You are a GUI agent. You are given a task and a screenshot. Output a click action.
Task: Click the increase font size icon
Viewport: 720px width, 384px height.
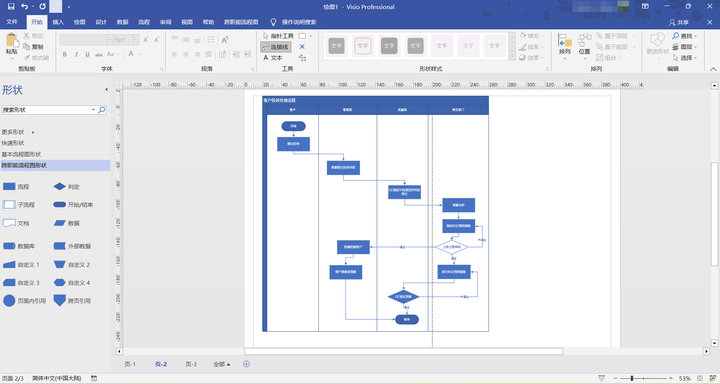146,40
